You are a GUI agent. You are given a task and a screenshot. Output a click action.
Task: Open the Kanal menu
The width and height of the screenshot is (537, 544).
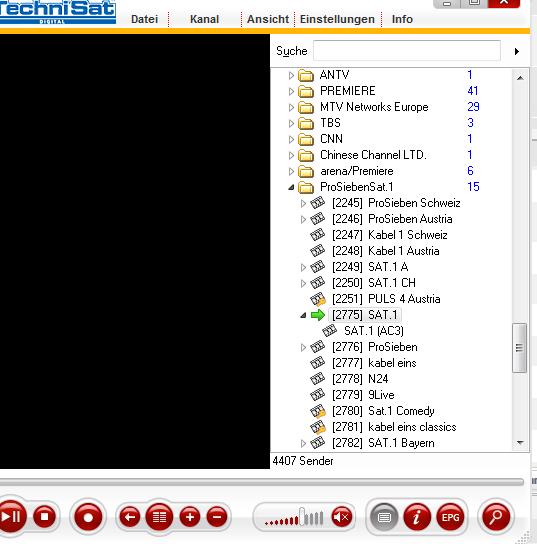coord(204,19)
